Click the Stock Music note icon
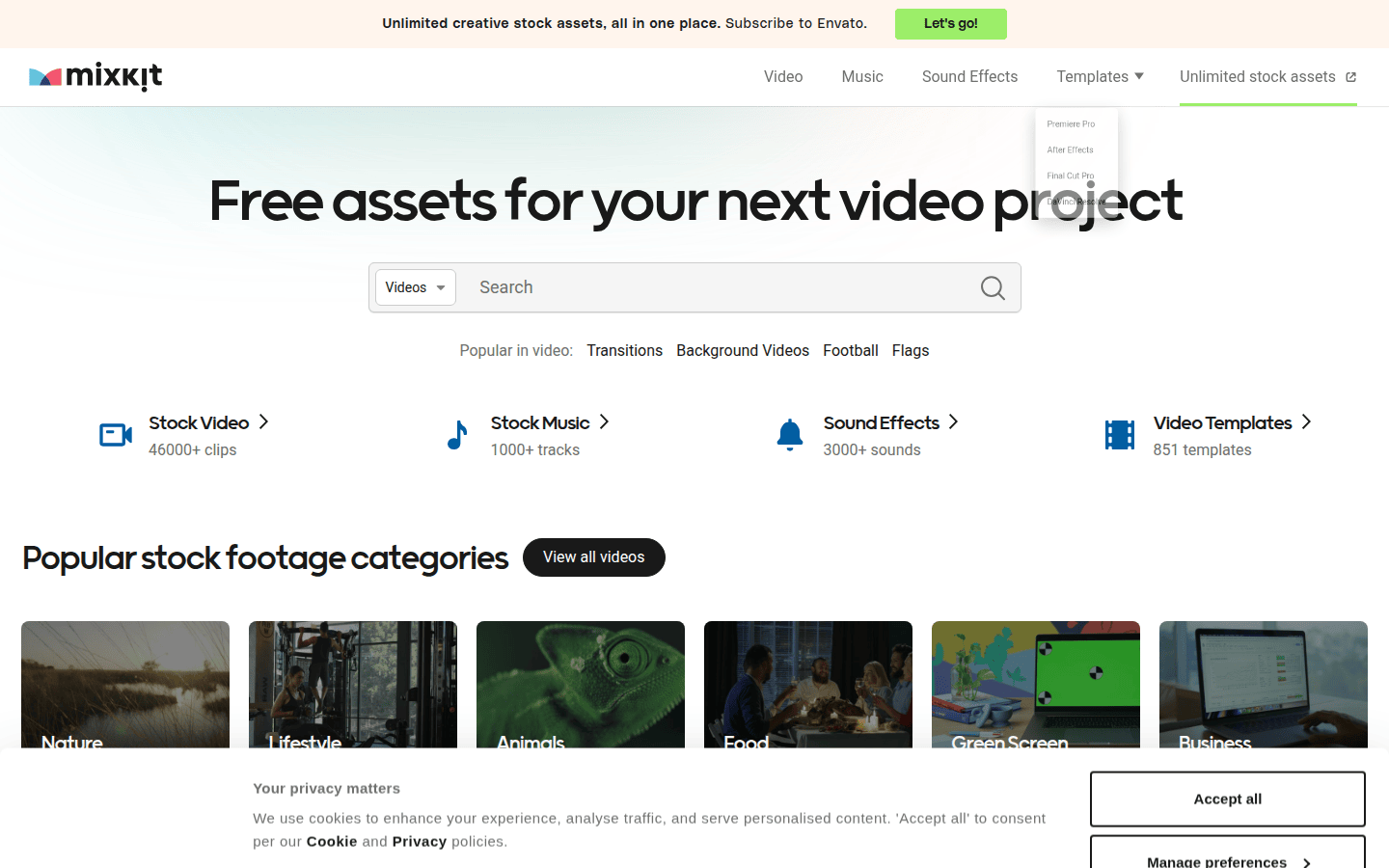This screenshot has width=1389, height=868. (x=457, y=435)
